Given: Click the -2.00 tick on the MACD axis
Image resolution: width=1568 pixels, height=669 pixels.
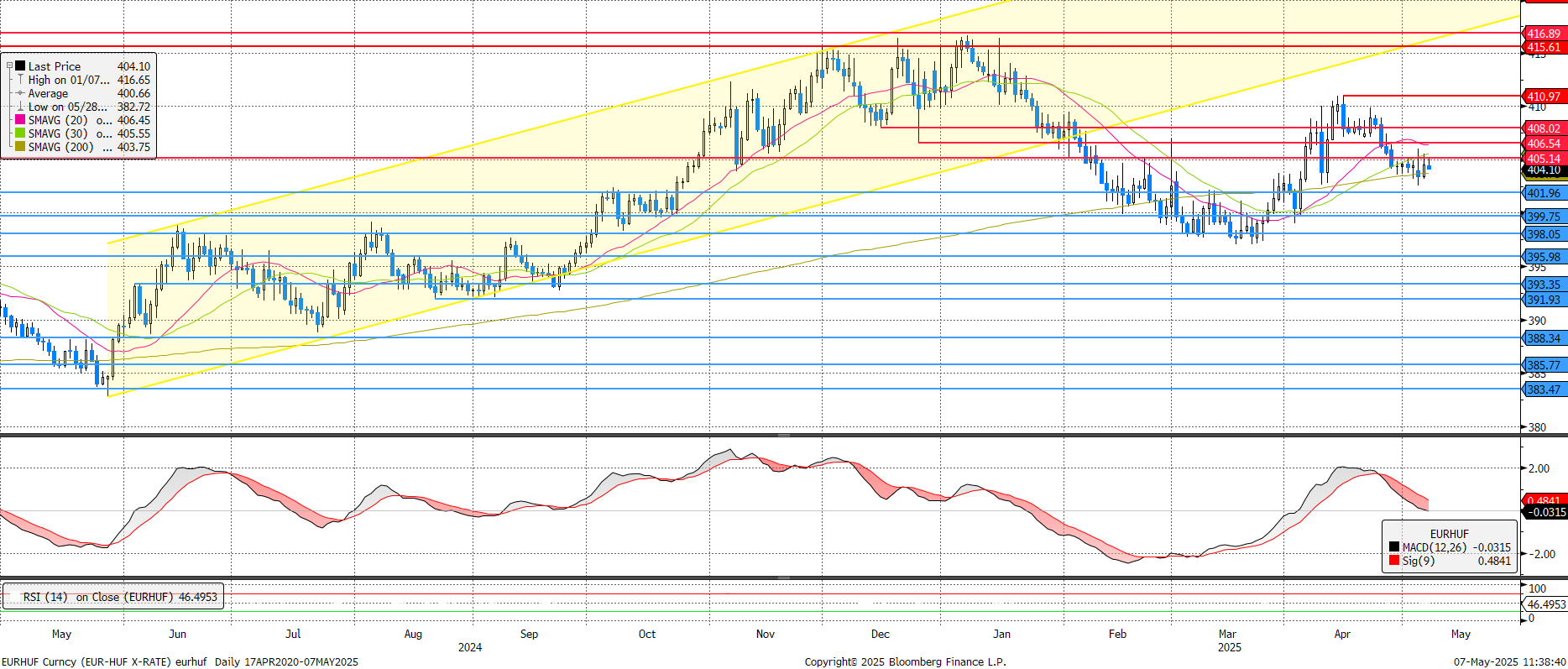Looking at the screenshot, I should click(1542, 554).
